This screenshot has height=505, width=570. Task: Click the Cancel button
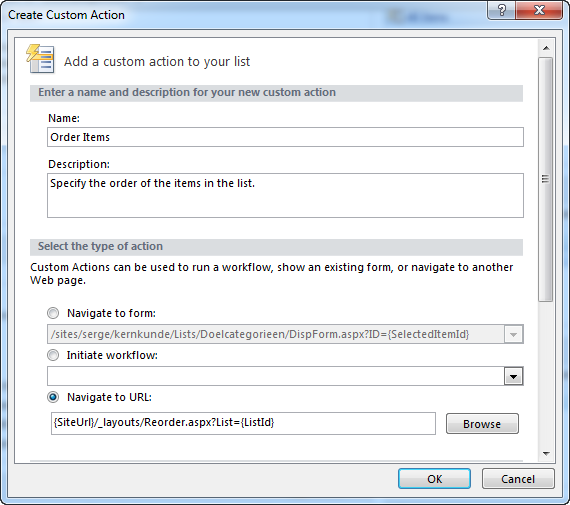pos(518,479)
